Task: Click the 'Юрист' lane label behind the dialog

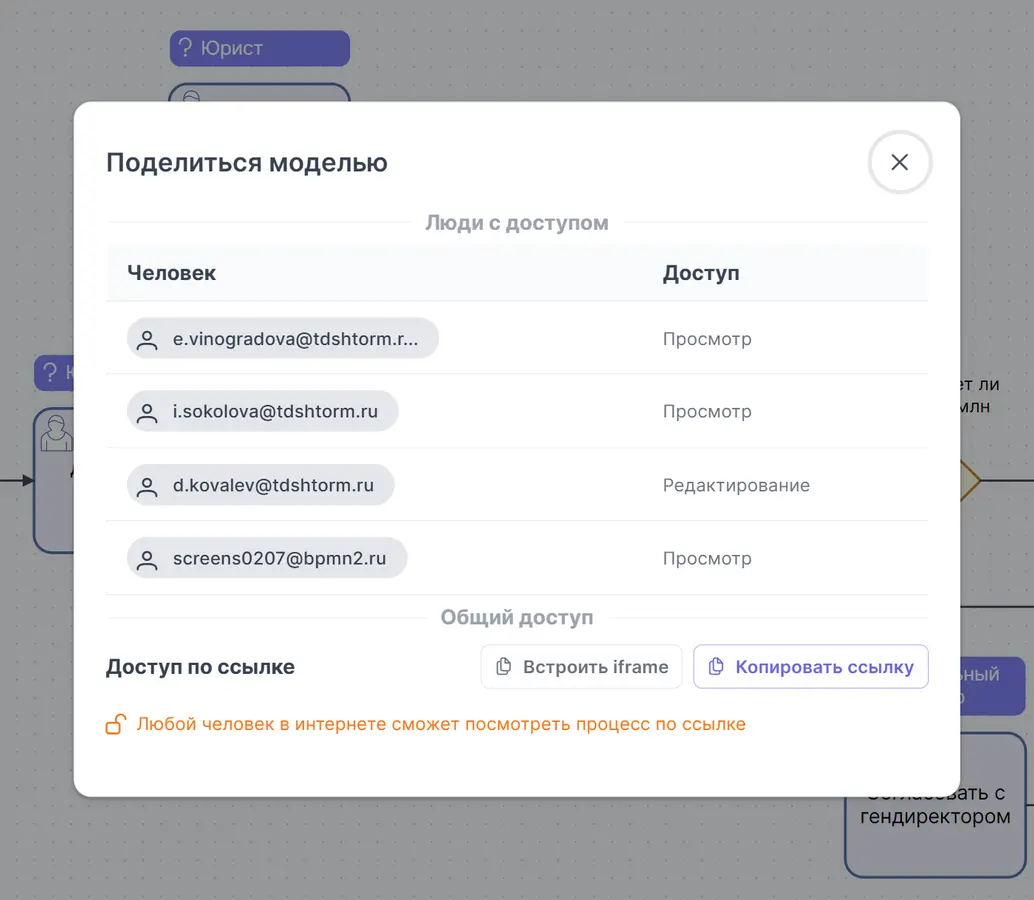Action: pyautogui.click(x=260, y=48)
